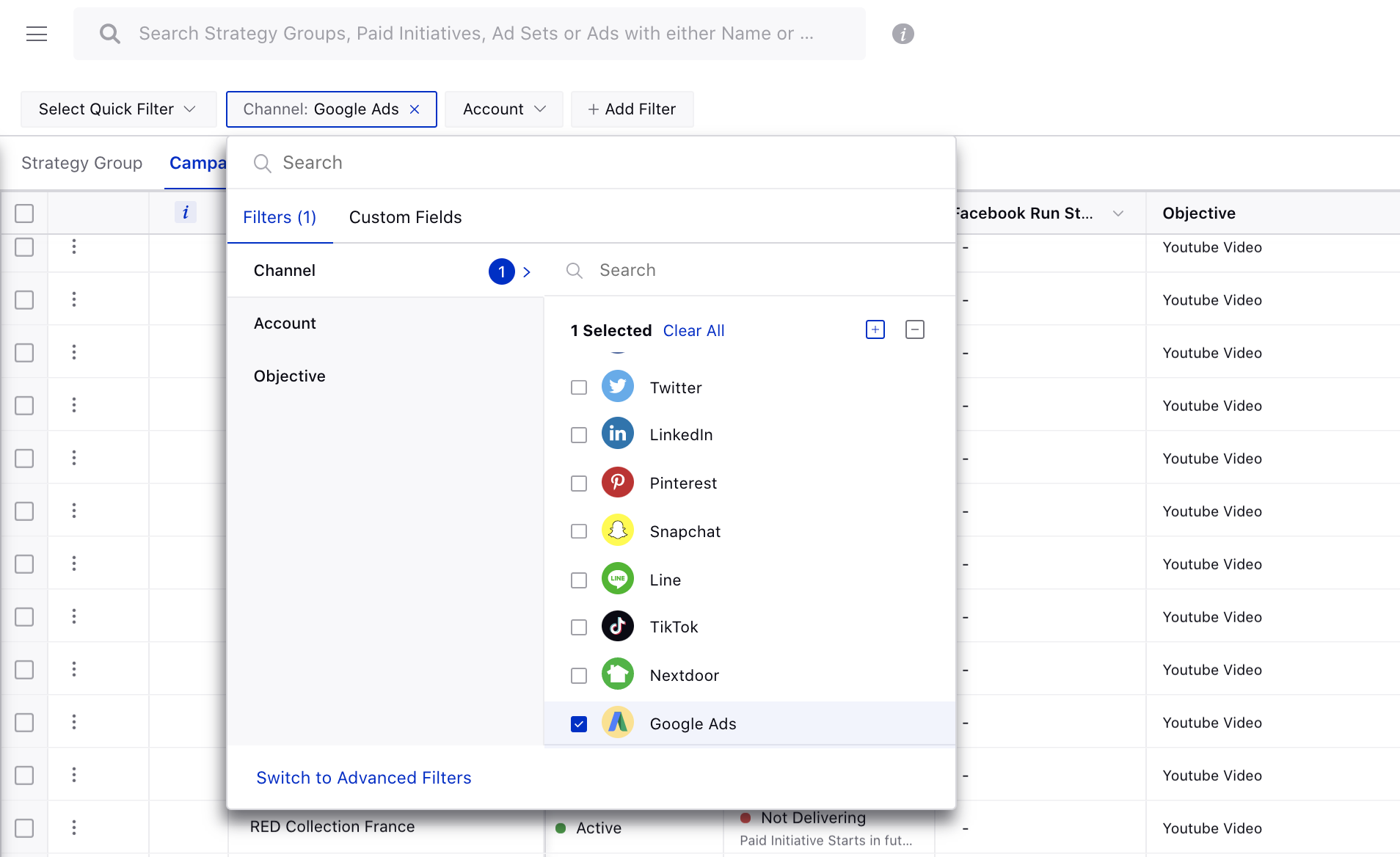Open the info icon beside the search bar
This screenshot has height=857, width=1400.
coord(903,34)
